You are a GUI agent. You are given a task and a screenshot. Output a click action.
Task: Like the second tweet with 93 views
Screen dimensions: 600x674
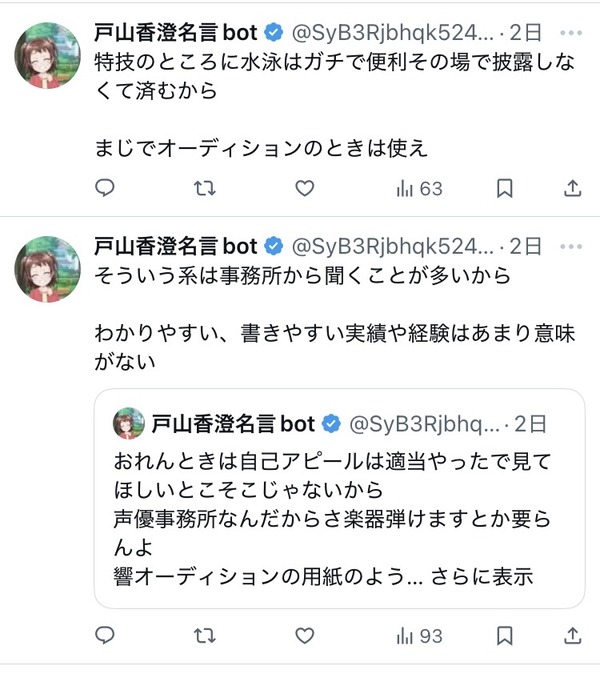(x=305, y=635)
